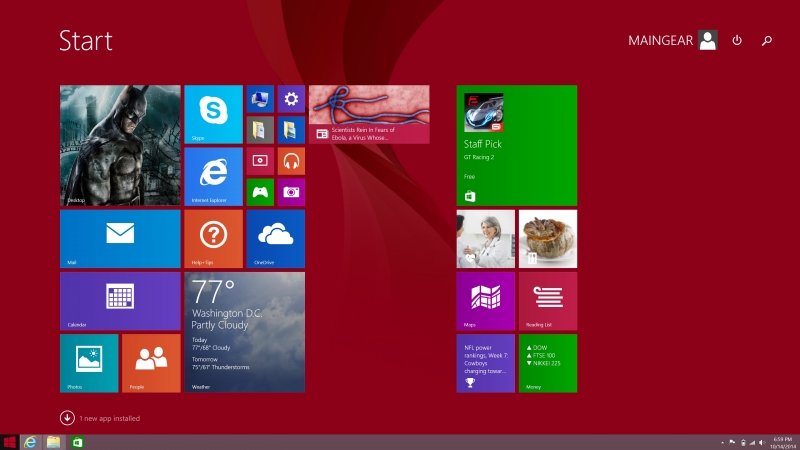
Task: Open the Food & Drink tile
Action: [548, 239]
